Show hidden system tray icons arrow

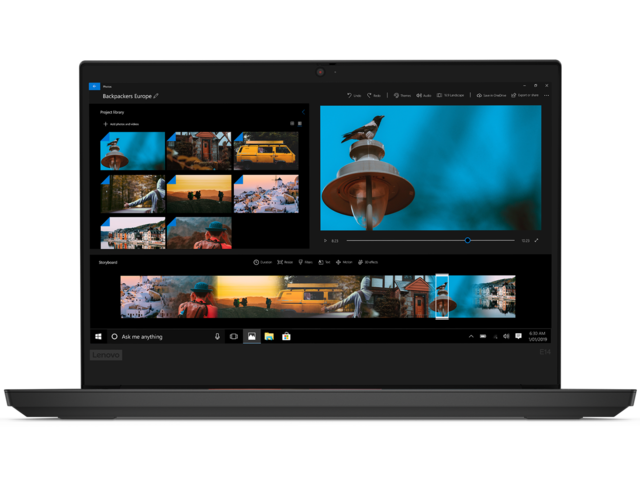click(471, 336)
